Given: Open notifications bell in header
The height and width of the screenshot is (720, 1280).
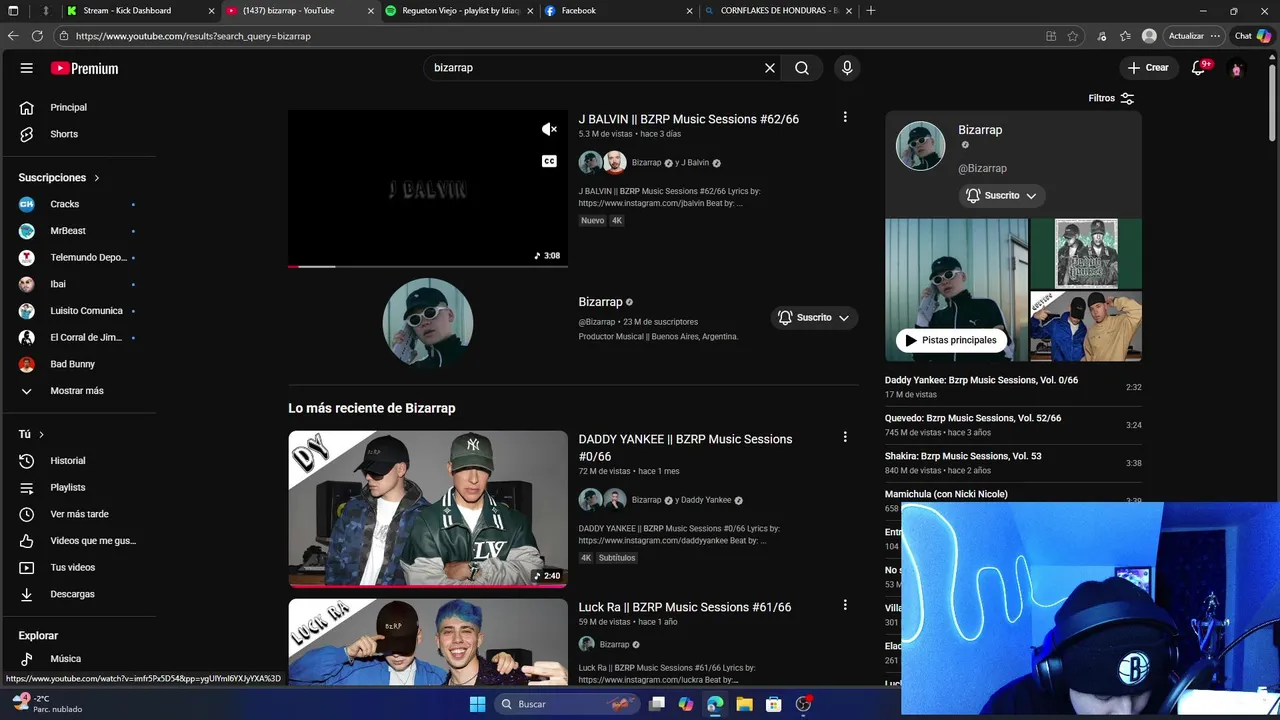Looking at the screenshot, I should [x=1199, y=68].
